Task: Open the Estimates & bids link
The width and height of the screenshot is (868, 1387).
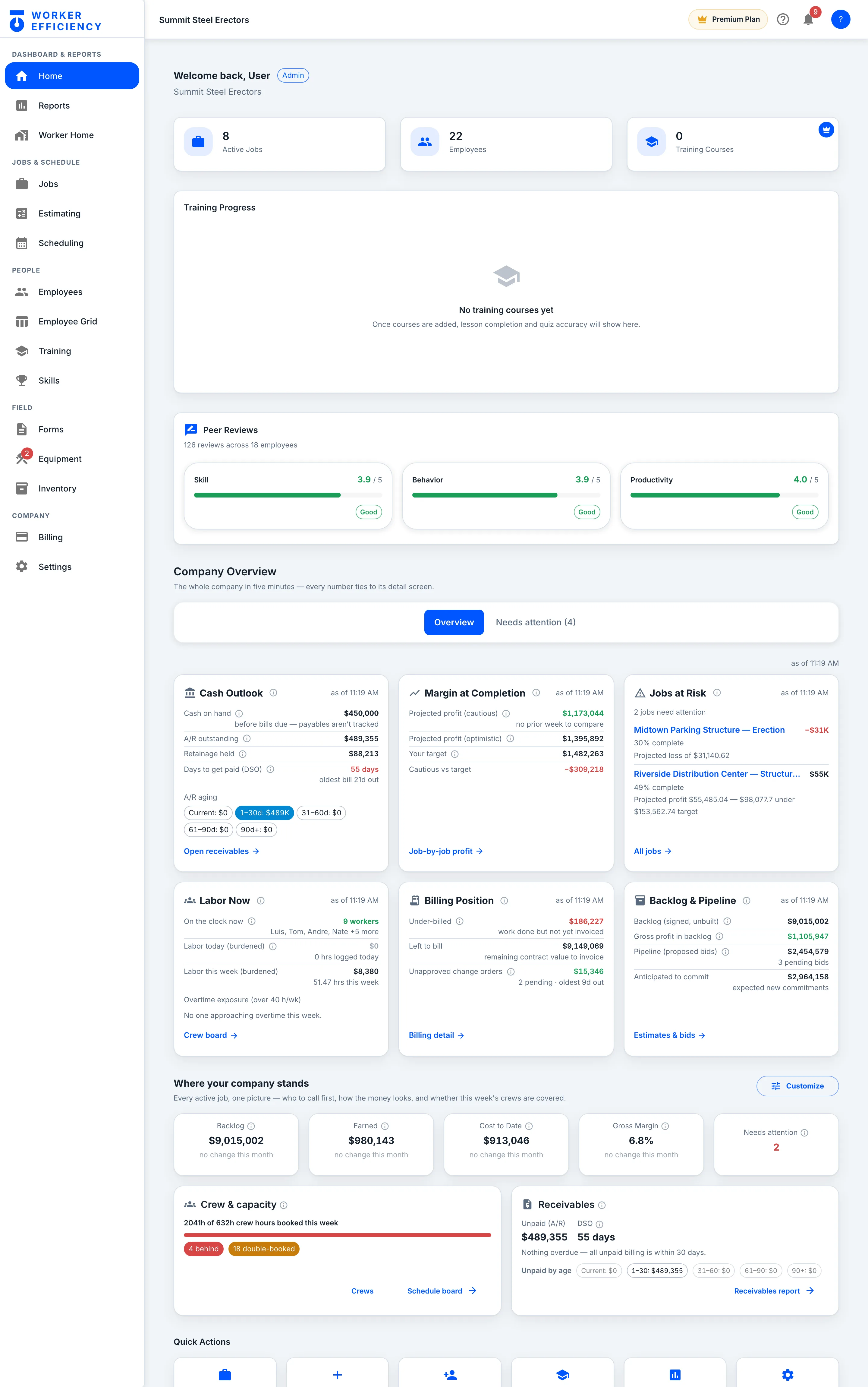Action: click(669, 1035)
